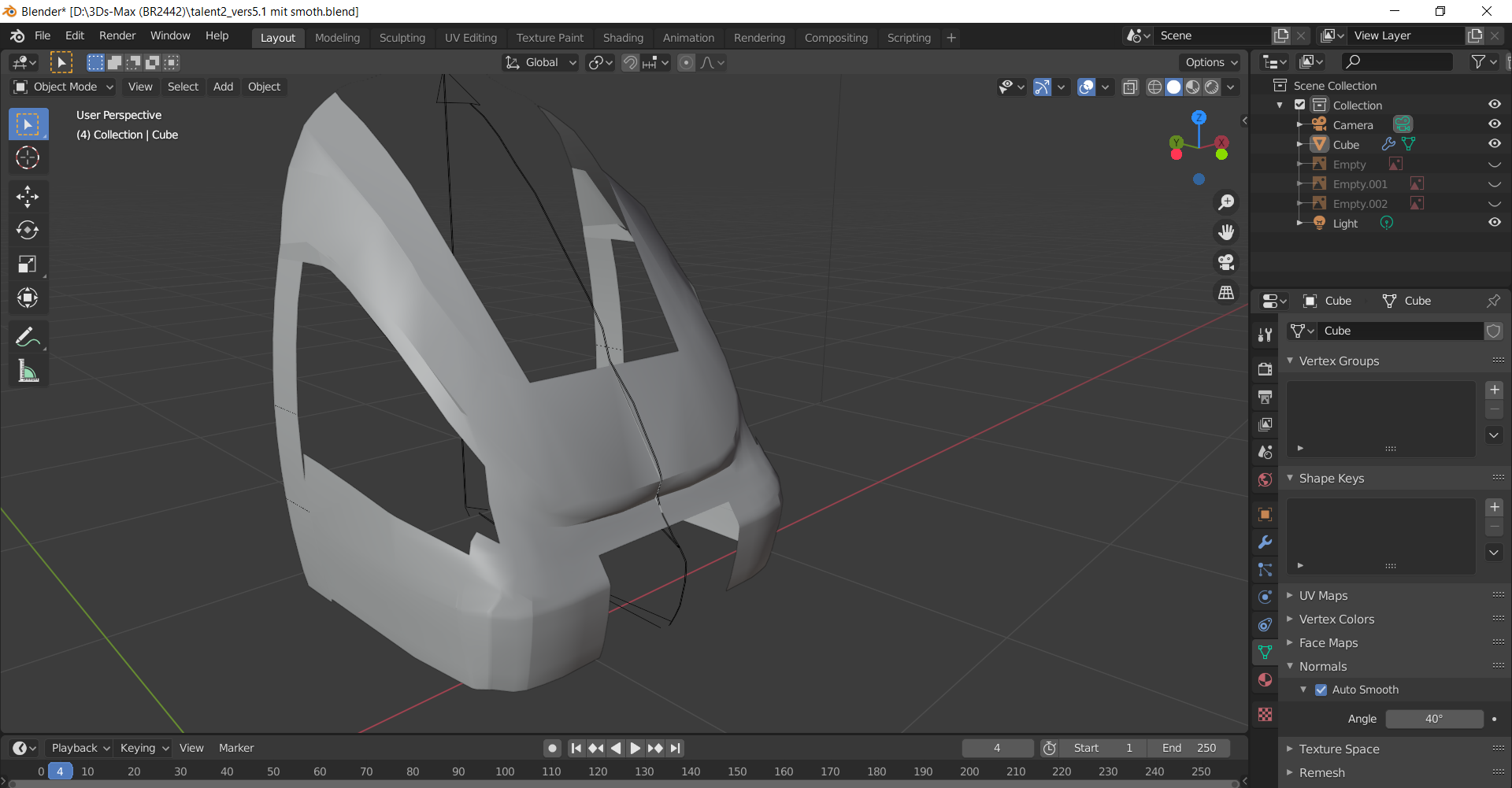Hide the Cube object in the outliner
The image size is (1512, 788).
(x=1494, y=144)
